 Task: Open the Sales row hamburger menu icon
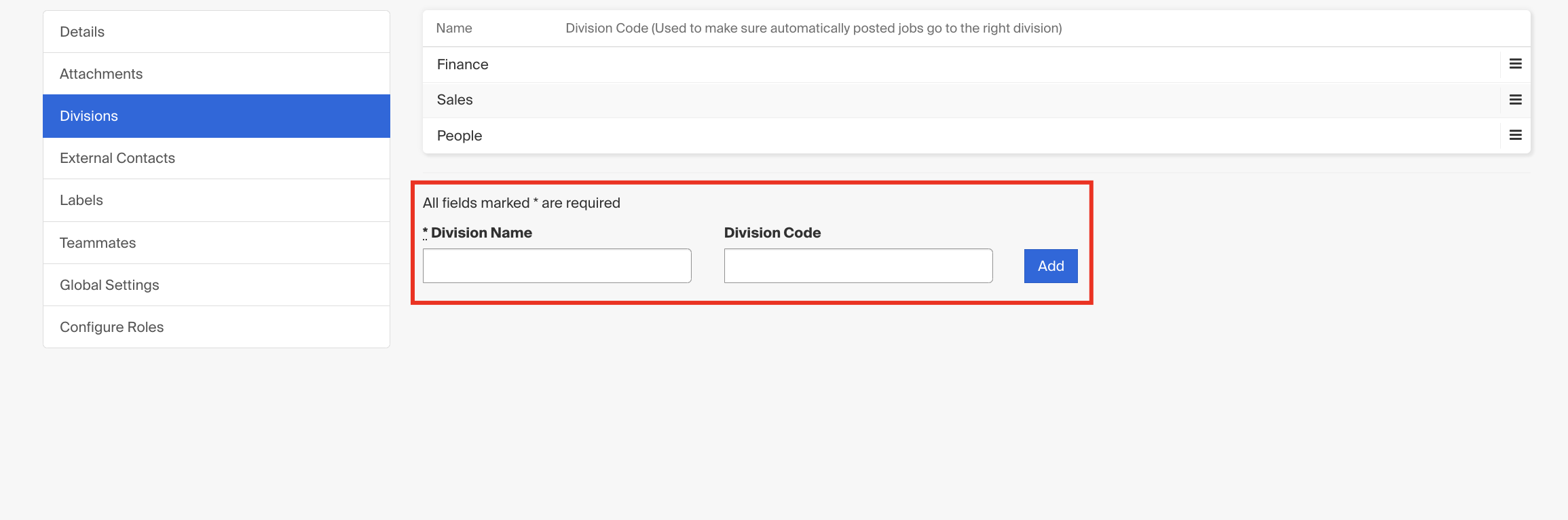[1515, 100]
